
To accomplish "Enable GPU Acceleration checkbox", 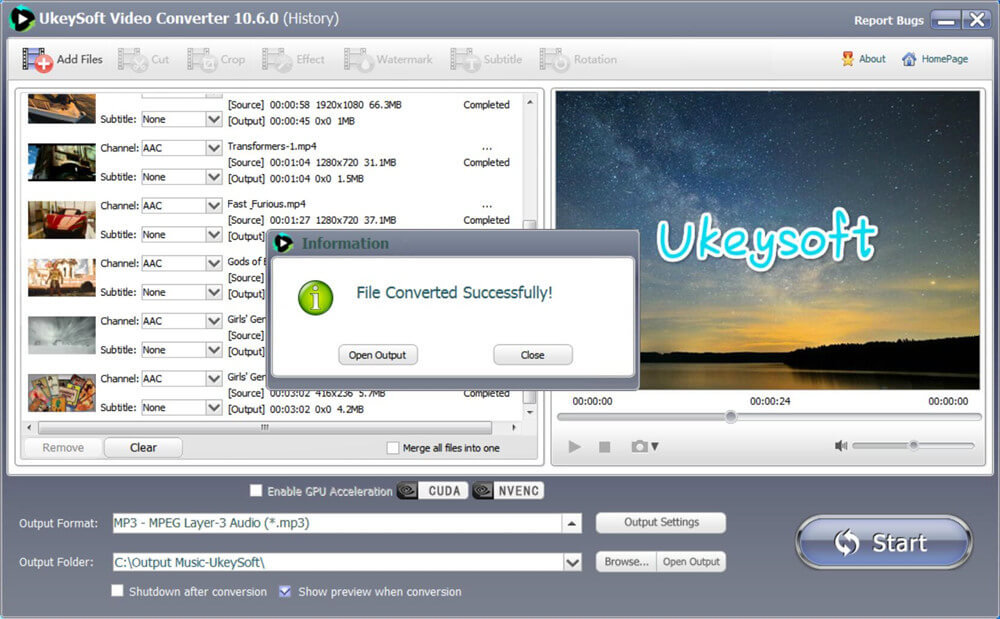I will (x=256, y=490).
